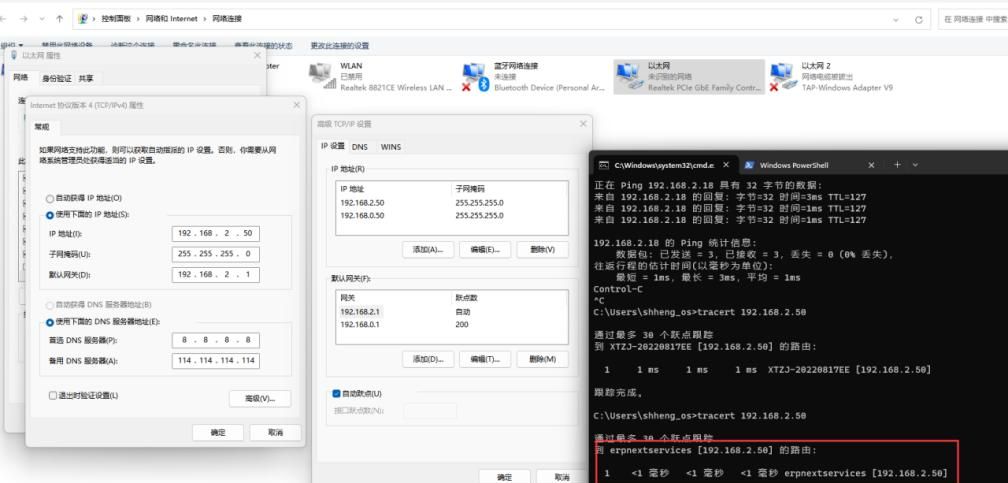Click 网络和 Internet breadcrumb
The width and height of the screenshot is (1008, 483).
click(x=170, y=19)
